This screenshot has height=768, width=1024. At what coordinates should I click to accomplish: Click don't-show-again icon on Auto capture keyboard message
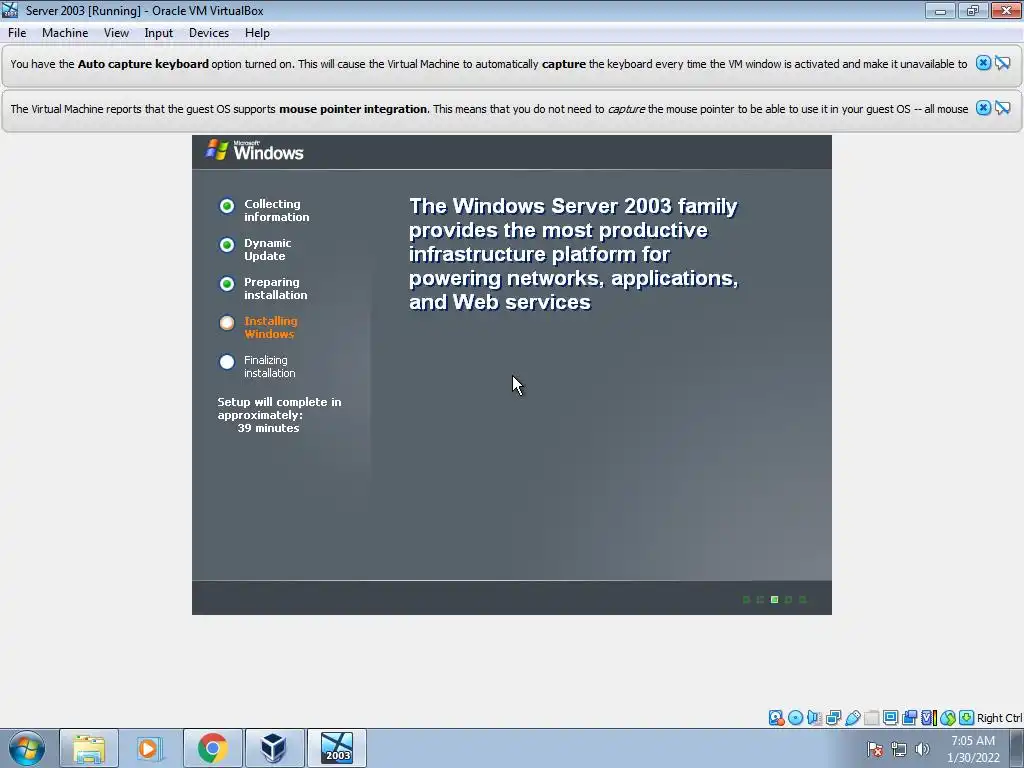pyautogui.click(x=1002, y=63)
